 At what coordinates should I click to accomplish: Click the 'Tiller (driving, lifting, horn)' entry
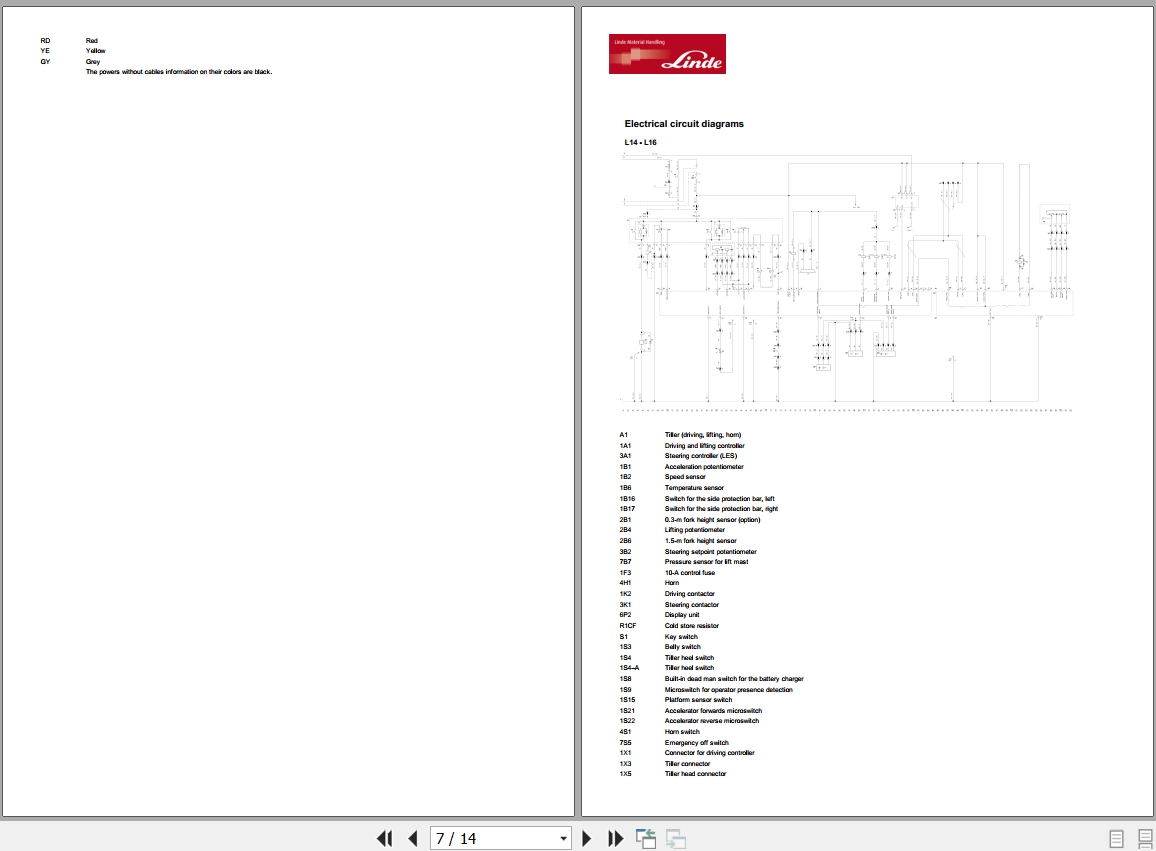[703, 435]
